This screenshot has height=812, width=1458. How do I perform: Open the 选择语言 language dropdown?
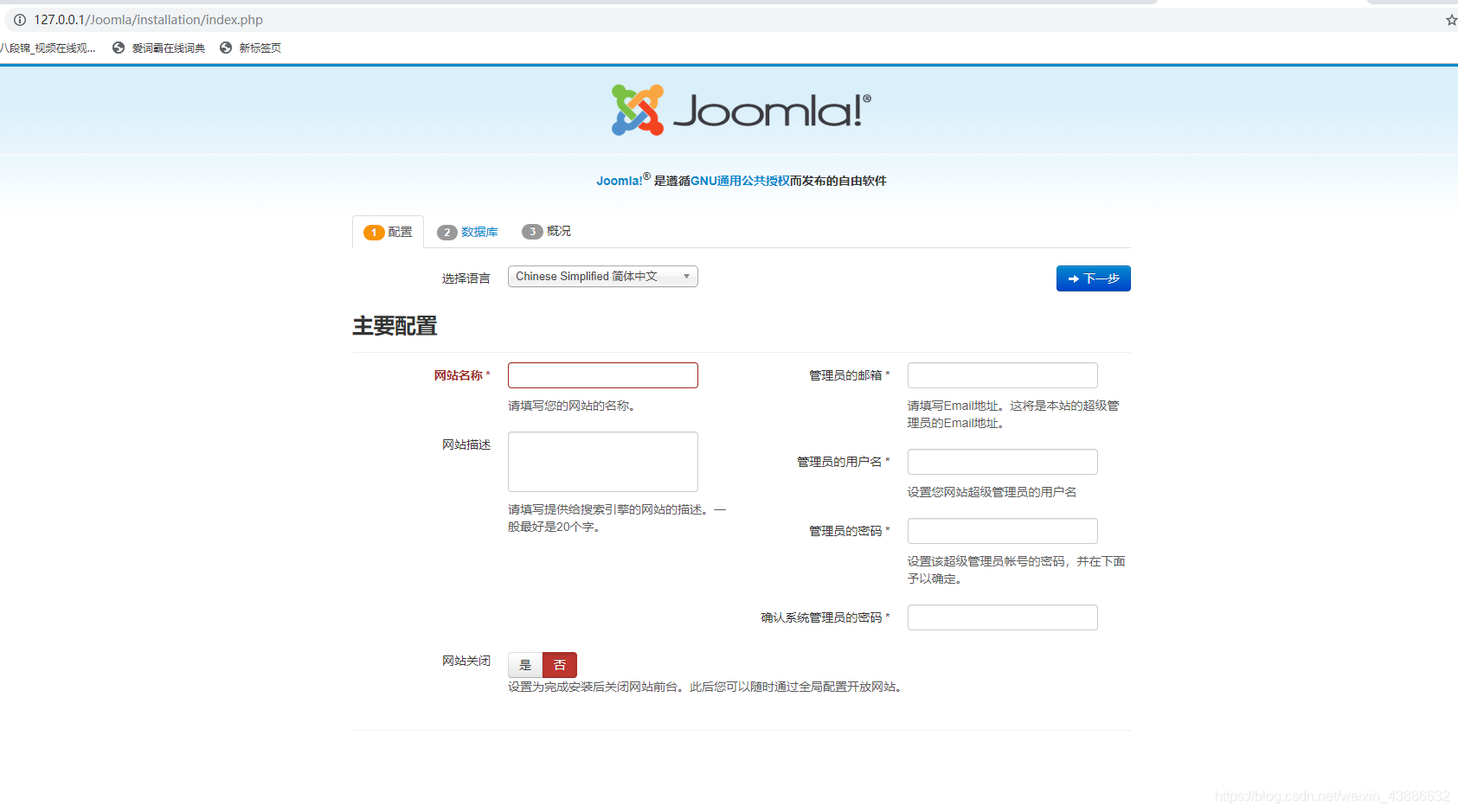[x=603, y=277]
